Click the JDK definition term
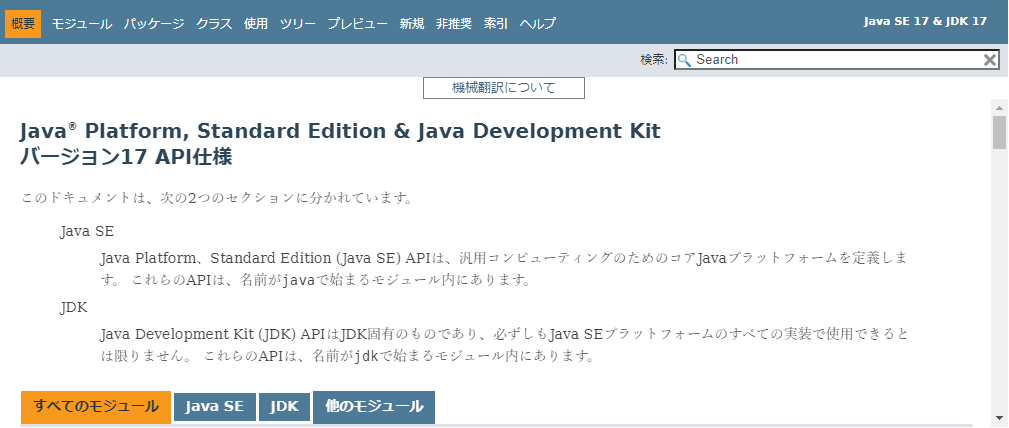 (x=73, y=308)
